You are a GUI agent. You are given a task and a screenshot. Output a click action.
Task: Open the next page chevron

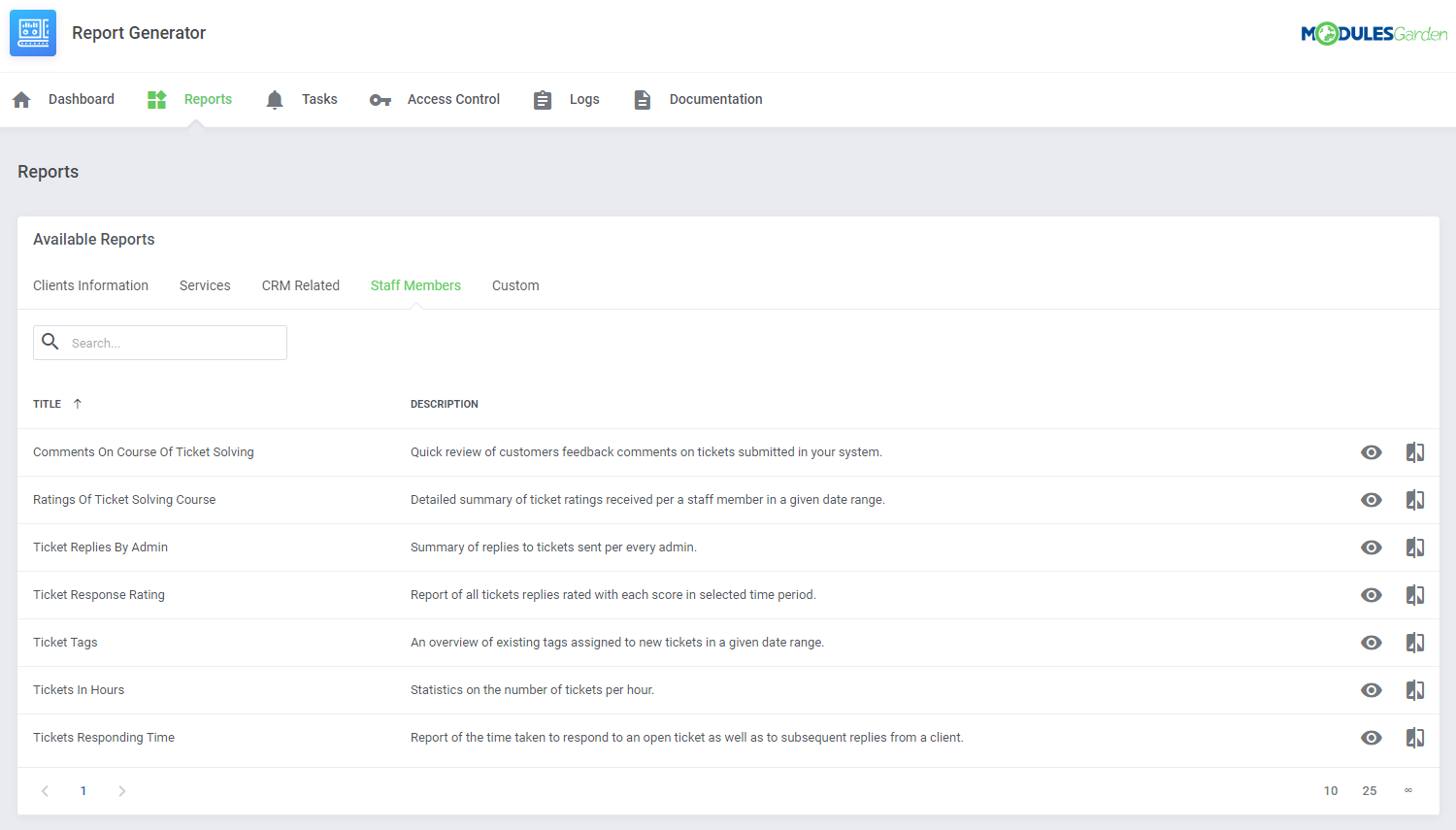[x=121, y=790]
